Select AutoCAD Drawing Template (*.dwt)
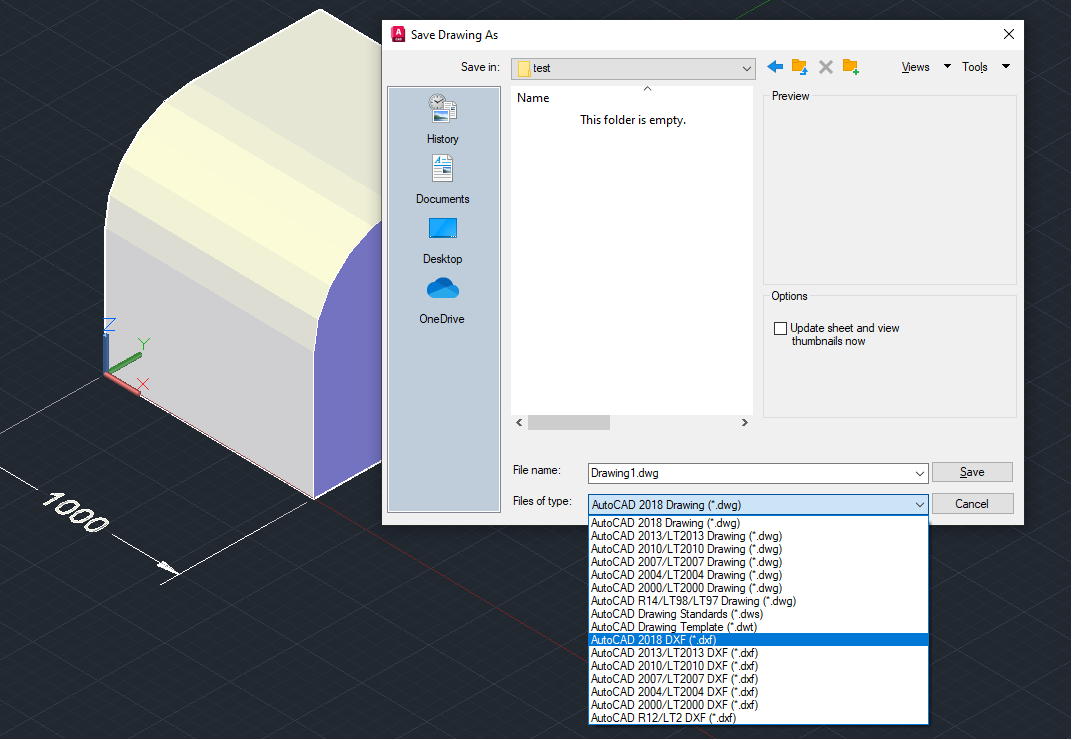This screenshot has width=1072, height=740. pyautogui.click(x=758, y=627)
